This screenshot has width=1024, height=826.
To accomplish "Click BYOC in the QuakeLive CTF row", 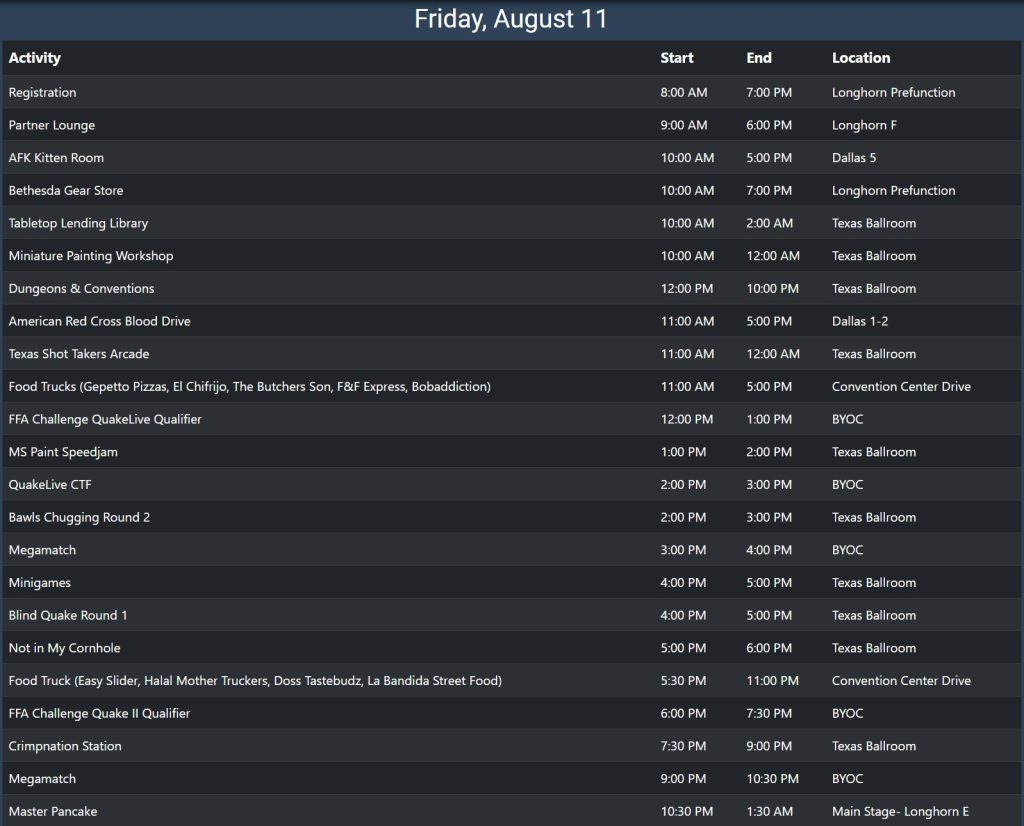I will point(848,484).
